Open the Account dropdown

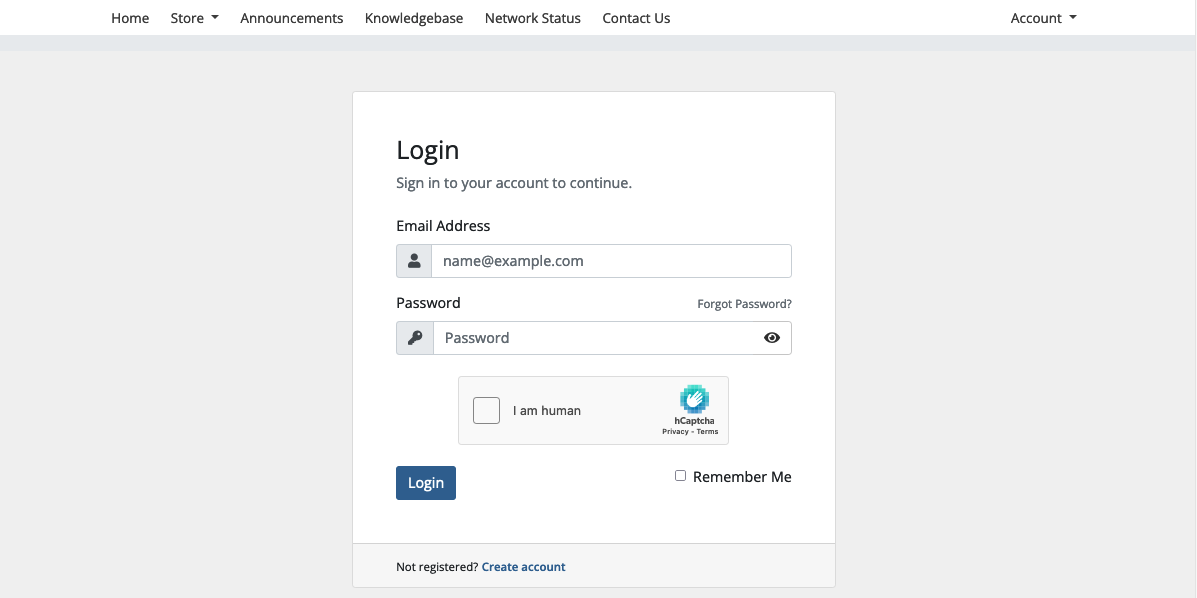1042,17
